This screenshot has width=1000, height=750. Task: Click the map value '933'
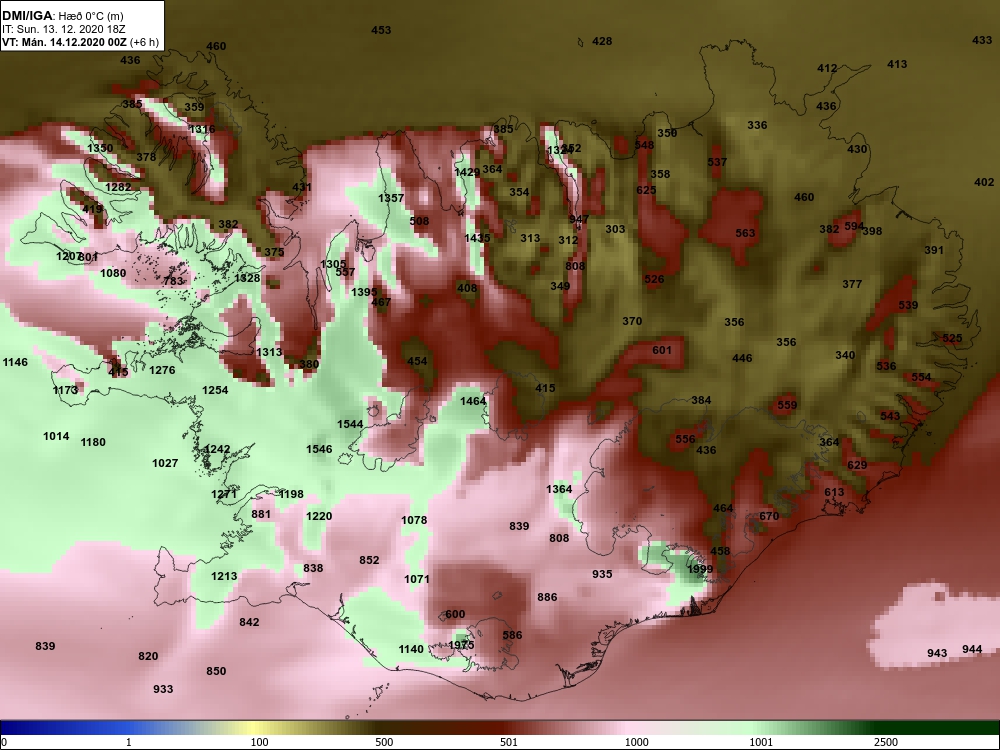pos(163,689)
